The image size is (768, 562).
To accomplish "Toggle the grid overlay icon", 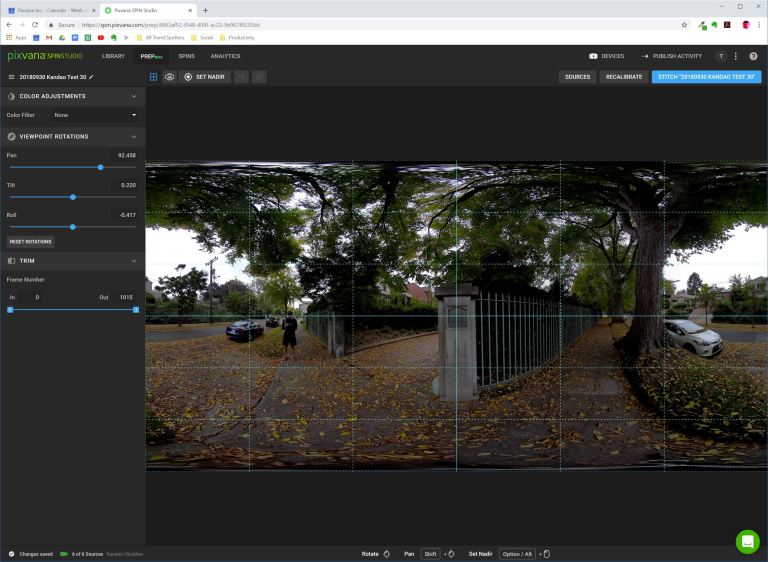I will tap(154, 76).
